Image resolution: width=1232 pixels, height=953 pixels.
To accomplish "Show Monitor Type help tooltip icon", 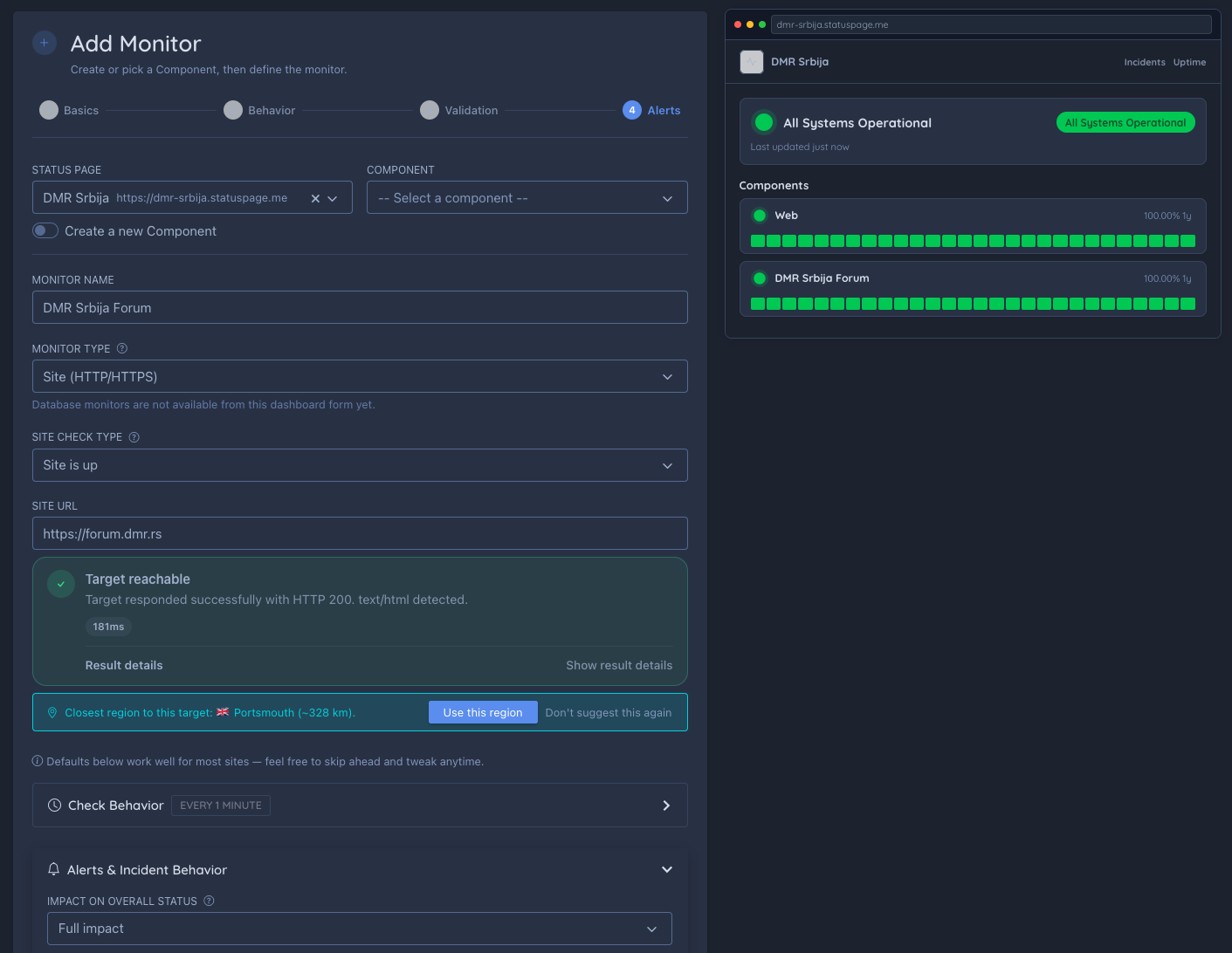I will pyautogui.click(x=122, y=348).
